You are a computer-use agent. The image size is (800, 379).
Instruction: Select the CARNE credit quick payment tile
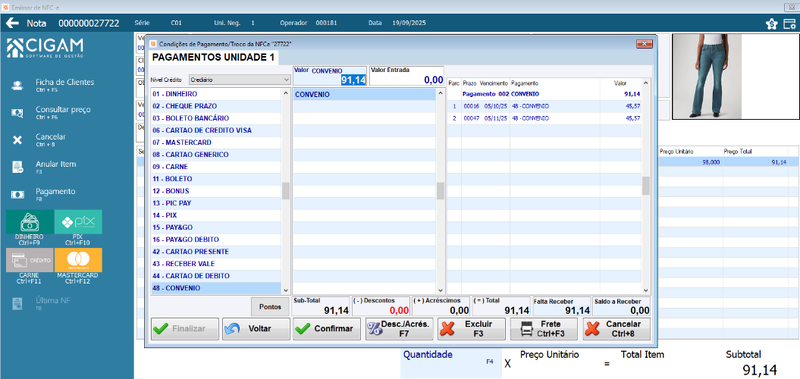[30, 260]
